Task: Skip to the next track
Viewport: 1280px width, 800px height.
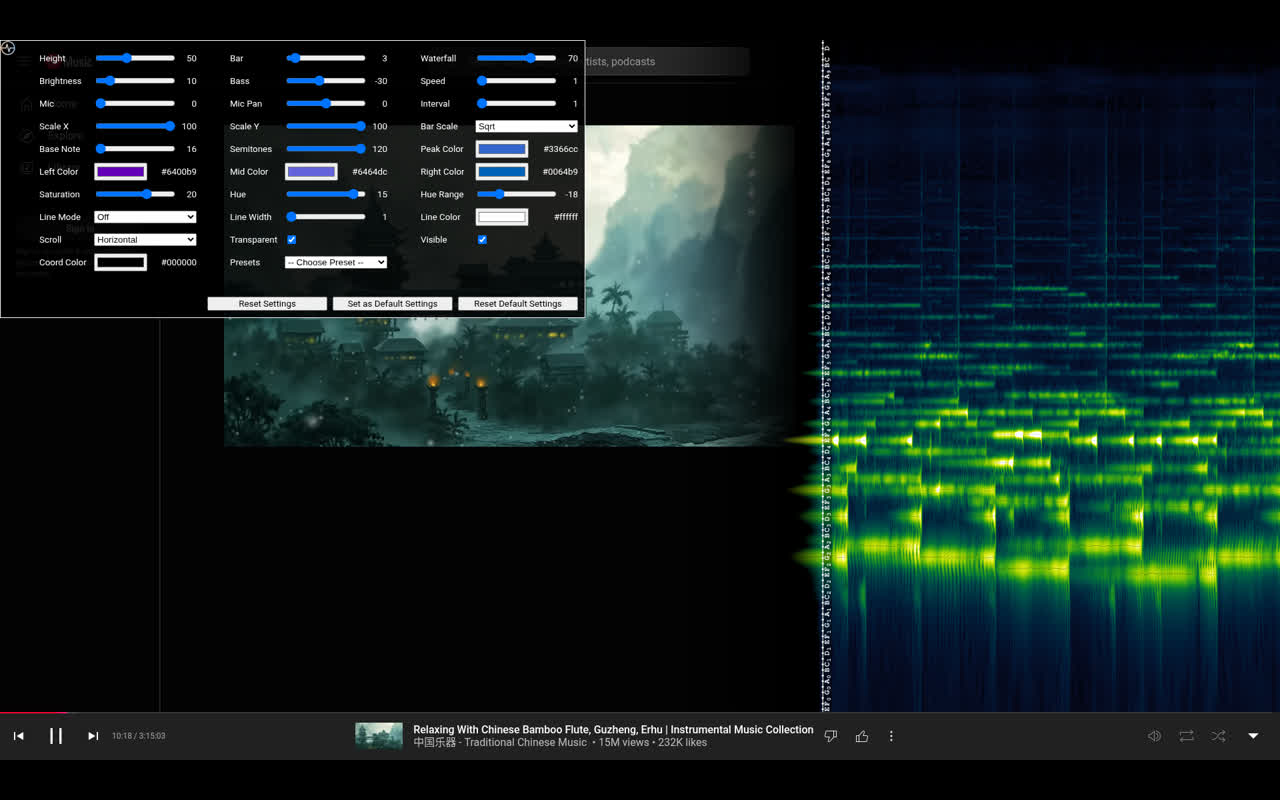Action: click(x=92, y=735)
